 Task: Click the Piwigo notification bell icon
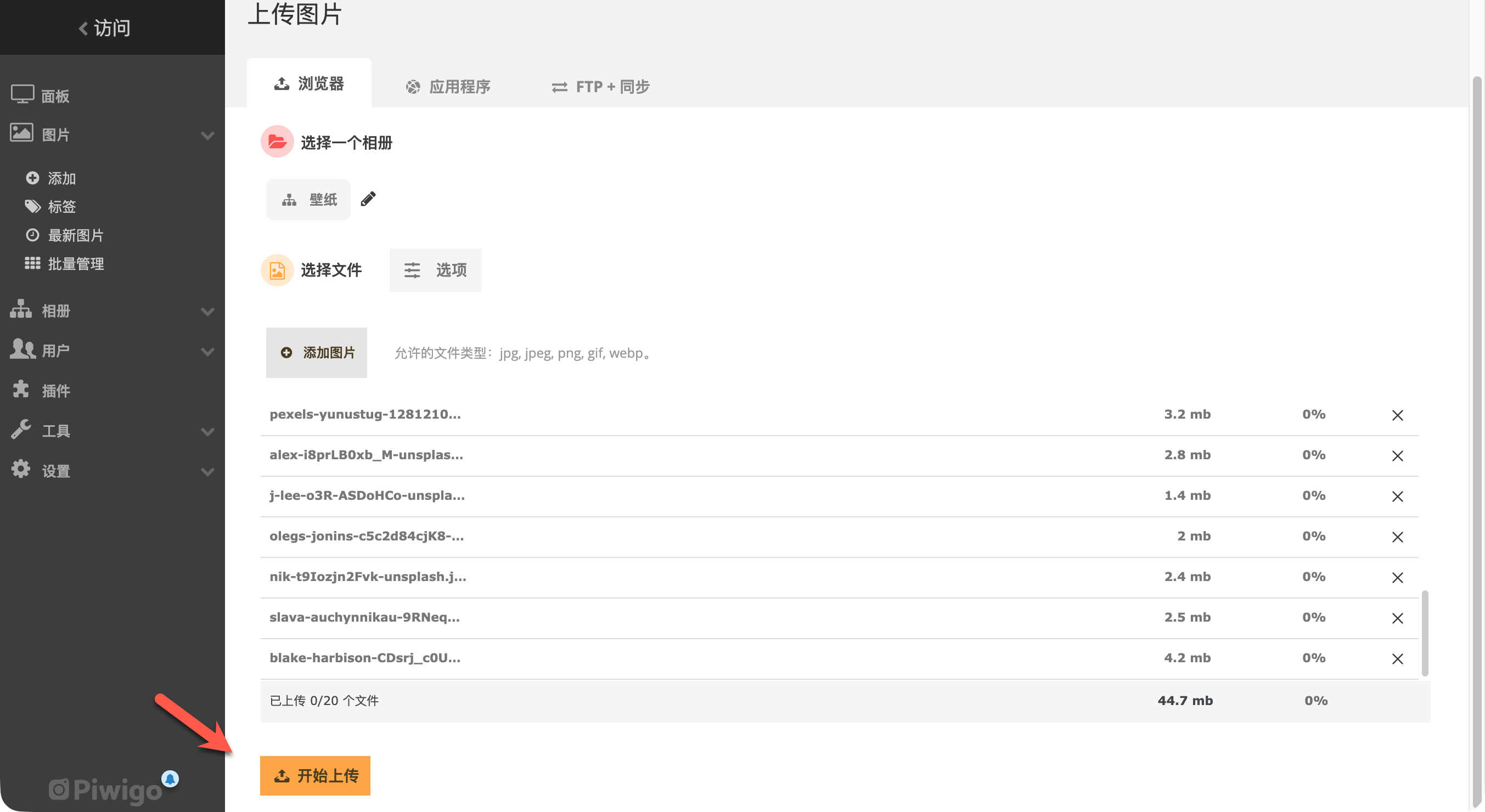pyautogui.click(x=170, y=779)
